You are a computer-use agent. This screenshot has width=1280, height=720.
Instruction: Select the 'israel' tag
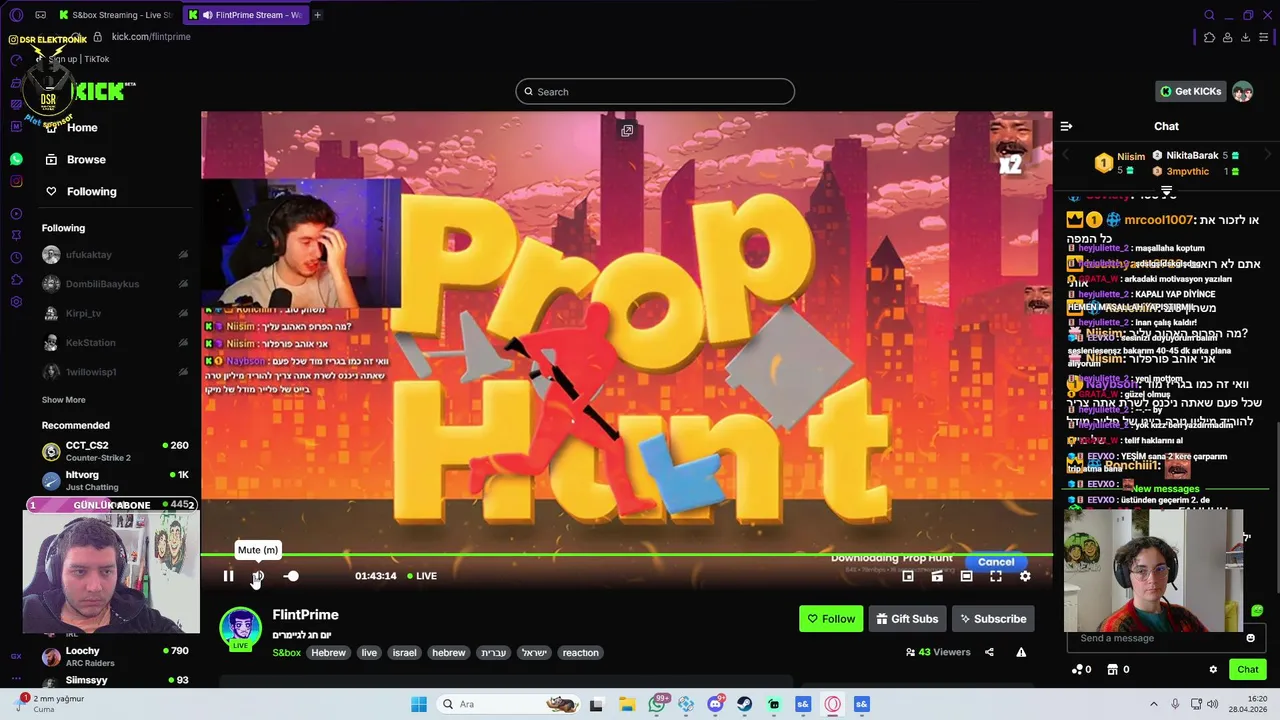click(404, 653)
